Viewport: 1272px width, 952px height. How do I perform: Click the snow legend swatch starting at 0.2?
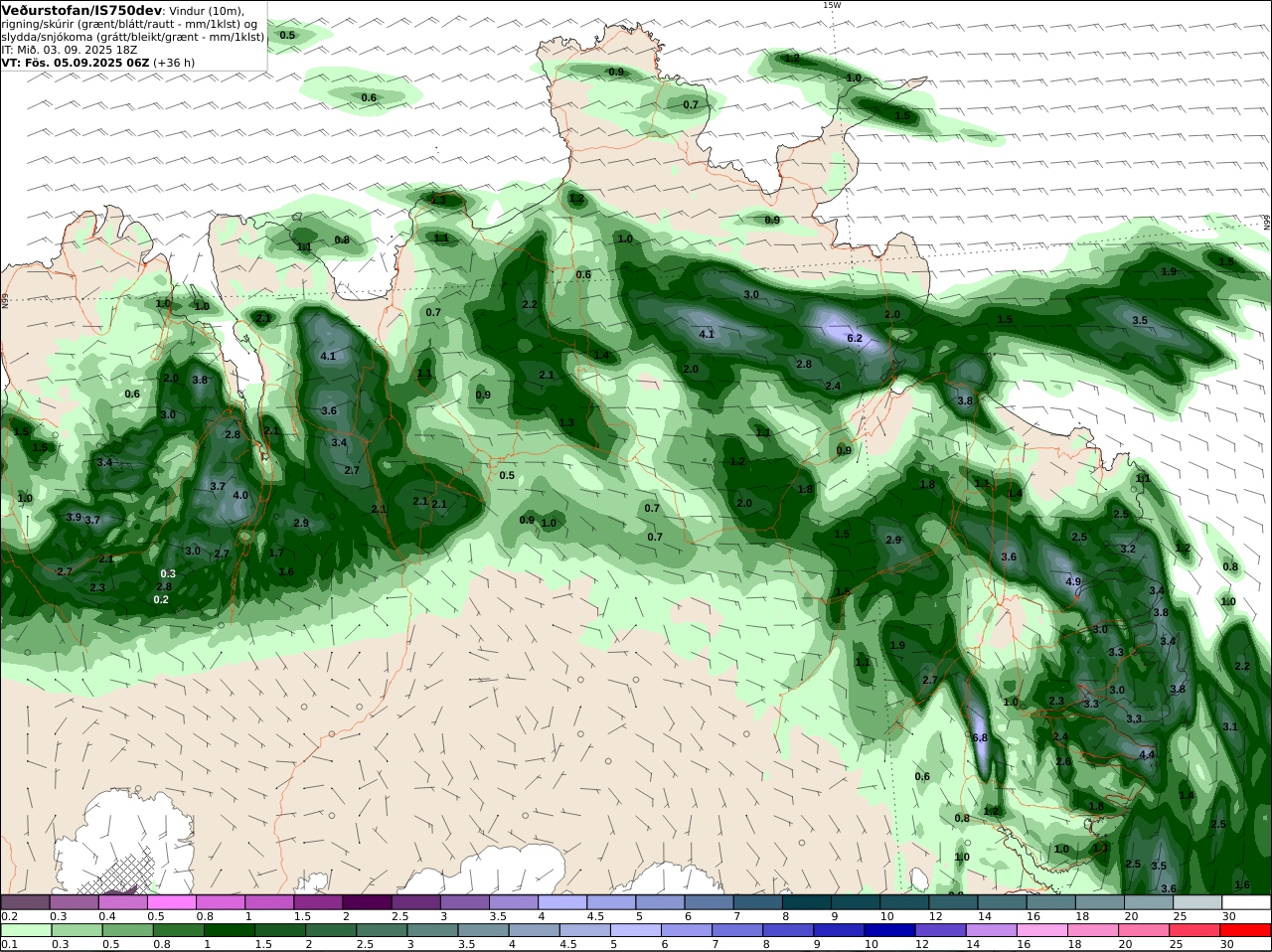pyautogui.click(x=25, y=902)
